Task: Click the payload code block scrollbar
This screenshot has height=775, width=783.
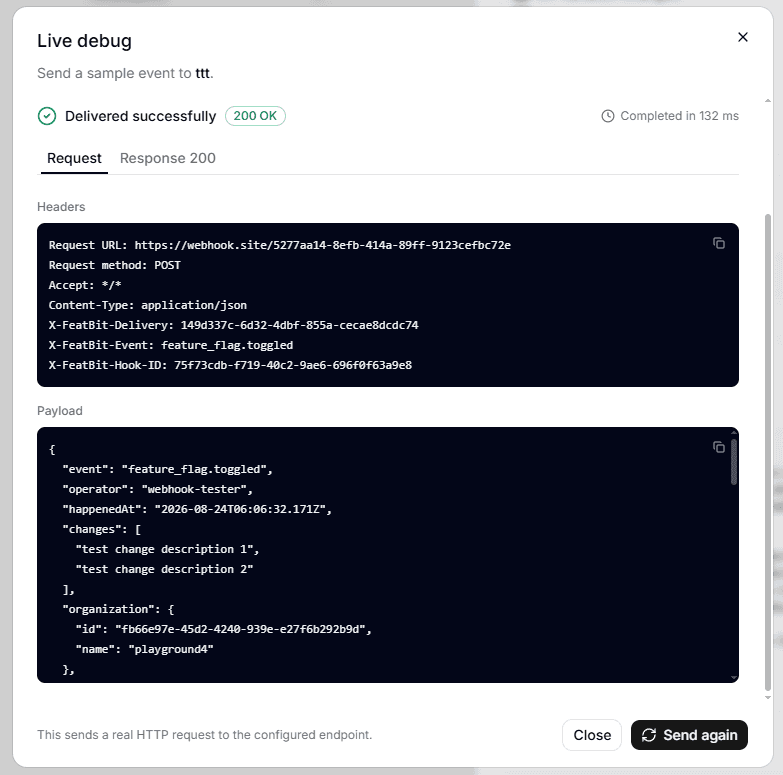Action: coord(734,462)
